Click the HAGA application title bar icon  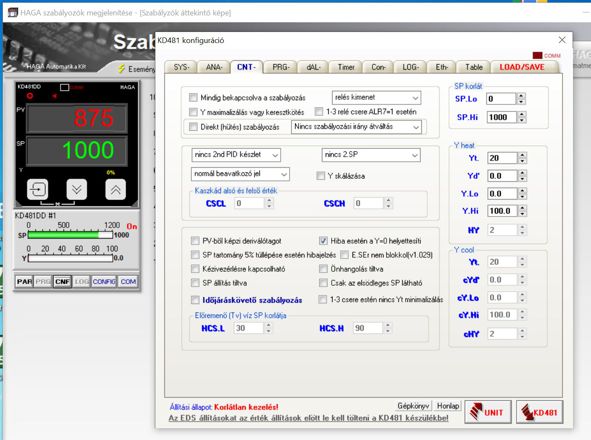[13, 12]
